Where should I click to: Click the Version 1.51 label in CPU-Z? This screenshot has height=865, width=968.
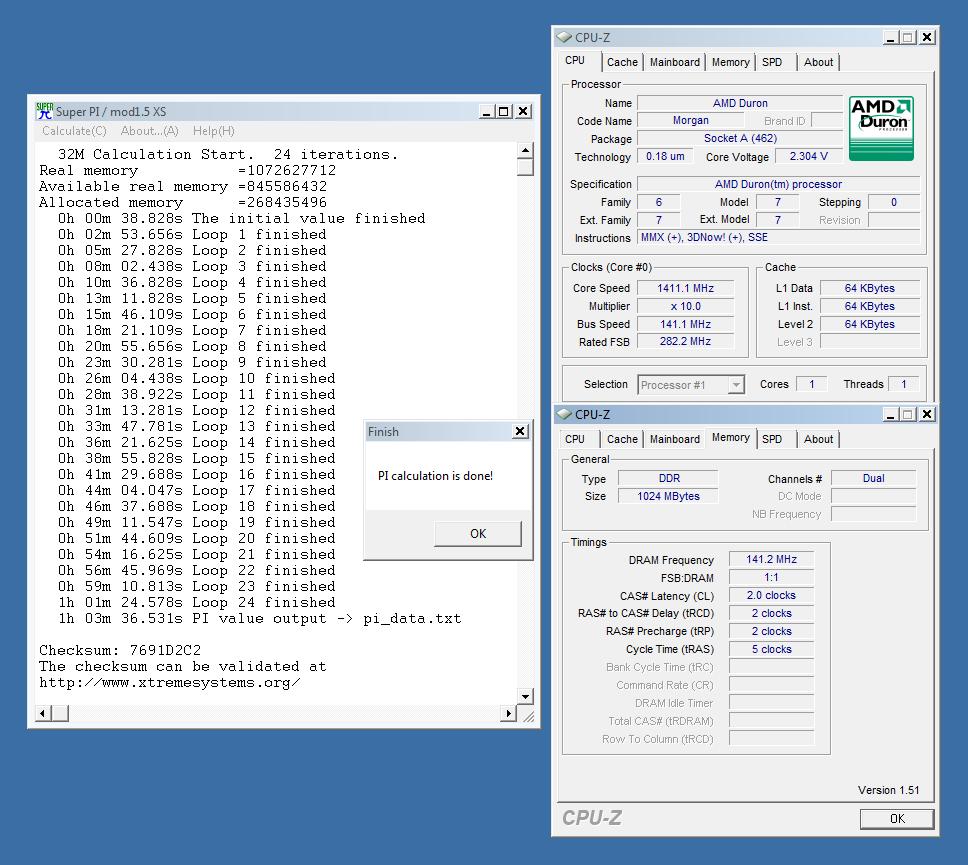[x=888, y=790]
